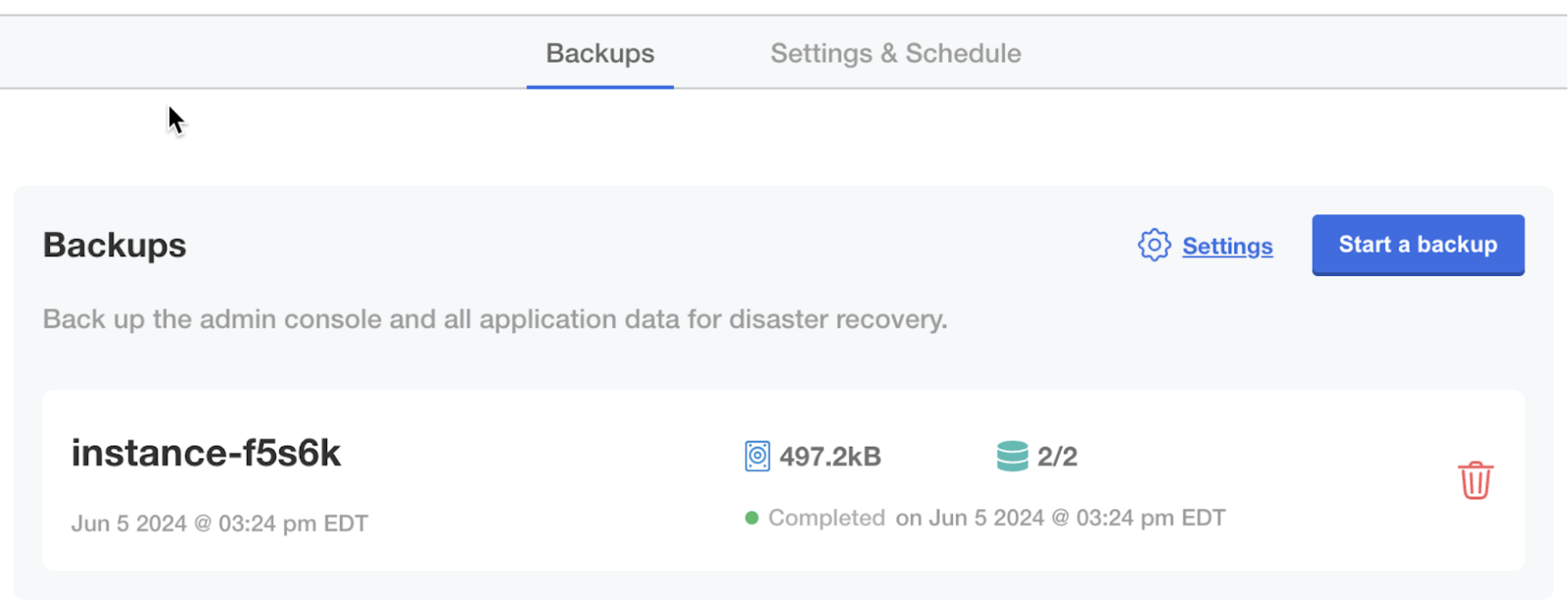Image resolution: width=1568 pixels, height=611 pixels.
Task: Click the 2/2 volume count text
Action: [x=1057, y=456]
